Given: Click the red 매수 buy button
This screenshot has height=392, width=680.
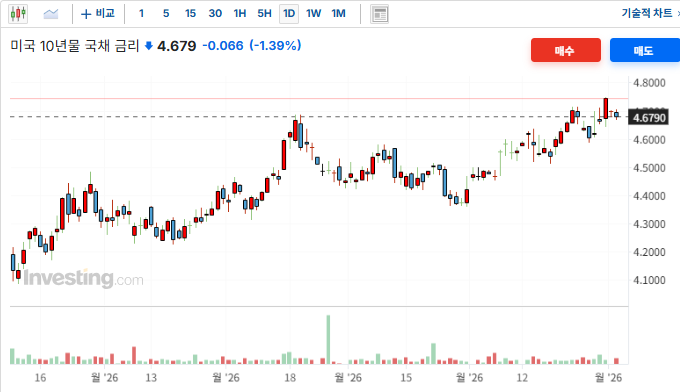Looking at the screenshot, I should tap(566, 50).
